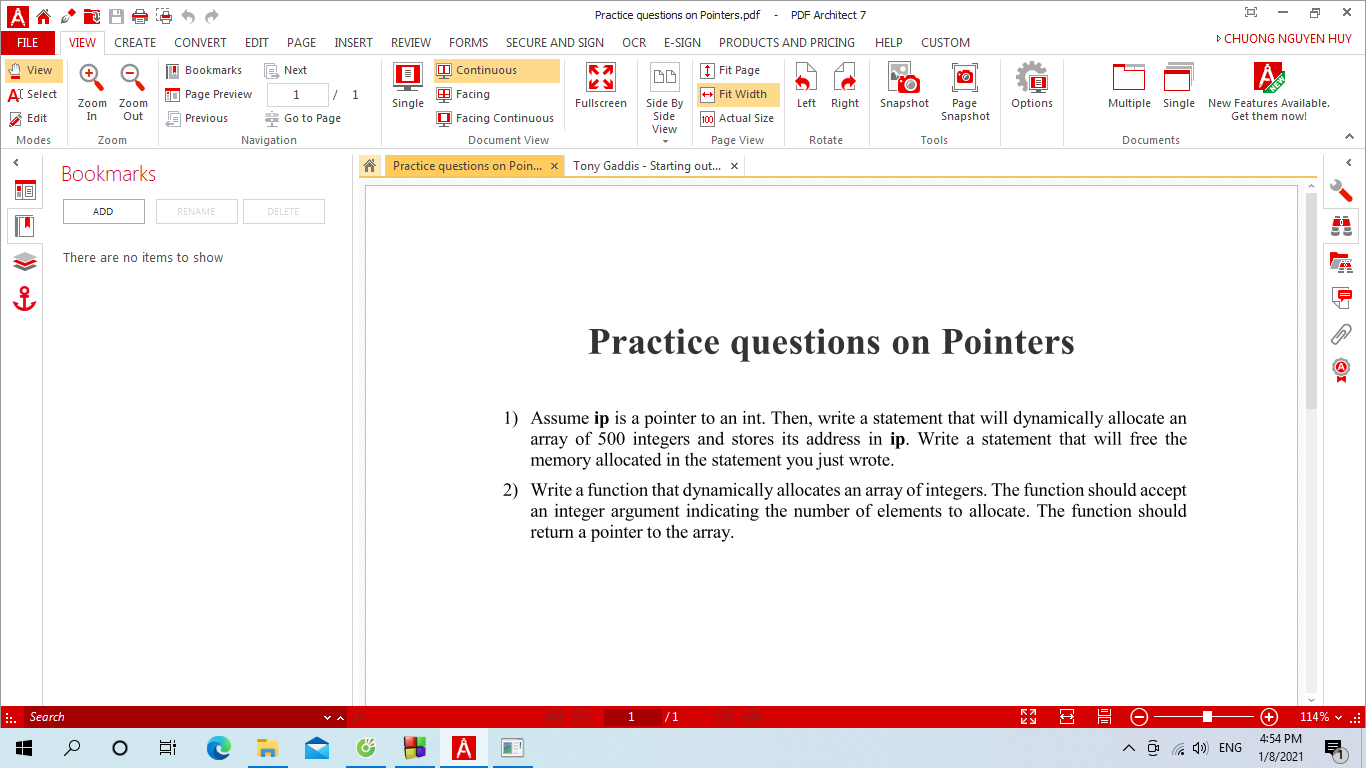
Task: Open the Layers panel in the sidebar
Action: pos(24,262)
